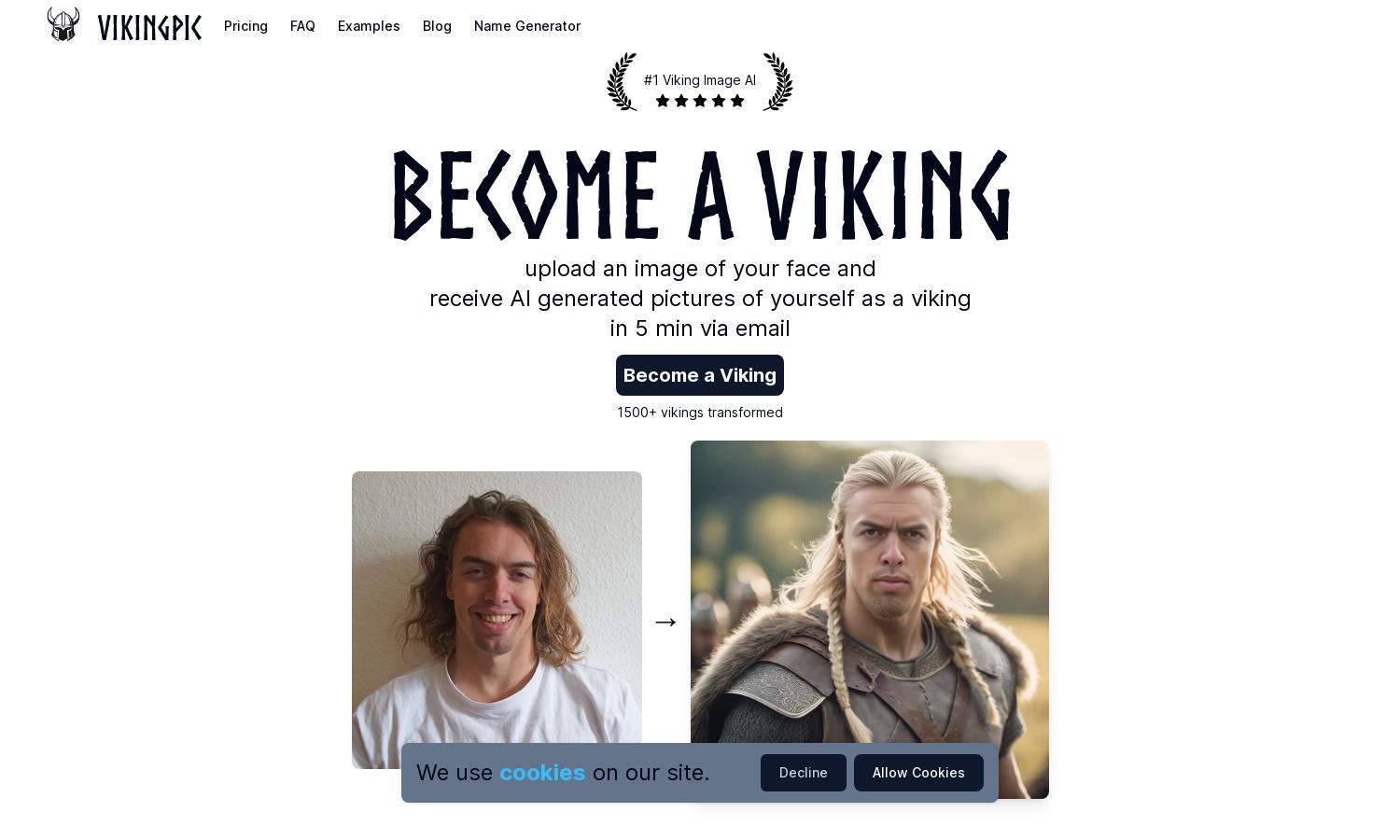Image resolution: width=1400 pixels, height=840 pixels.
Task: Visit the Blog from the navbar
Action: coord(437,26)
